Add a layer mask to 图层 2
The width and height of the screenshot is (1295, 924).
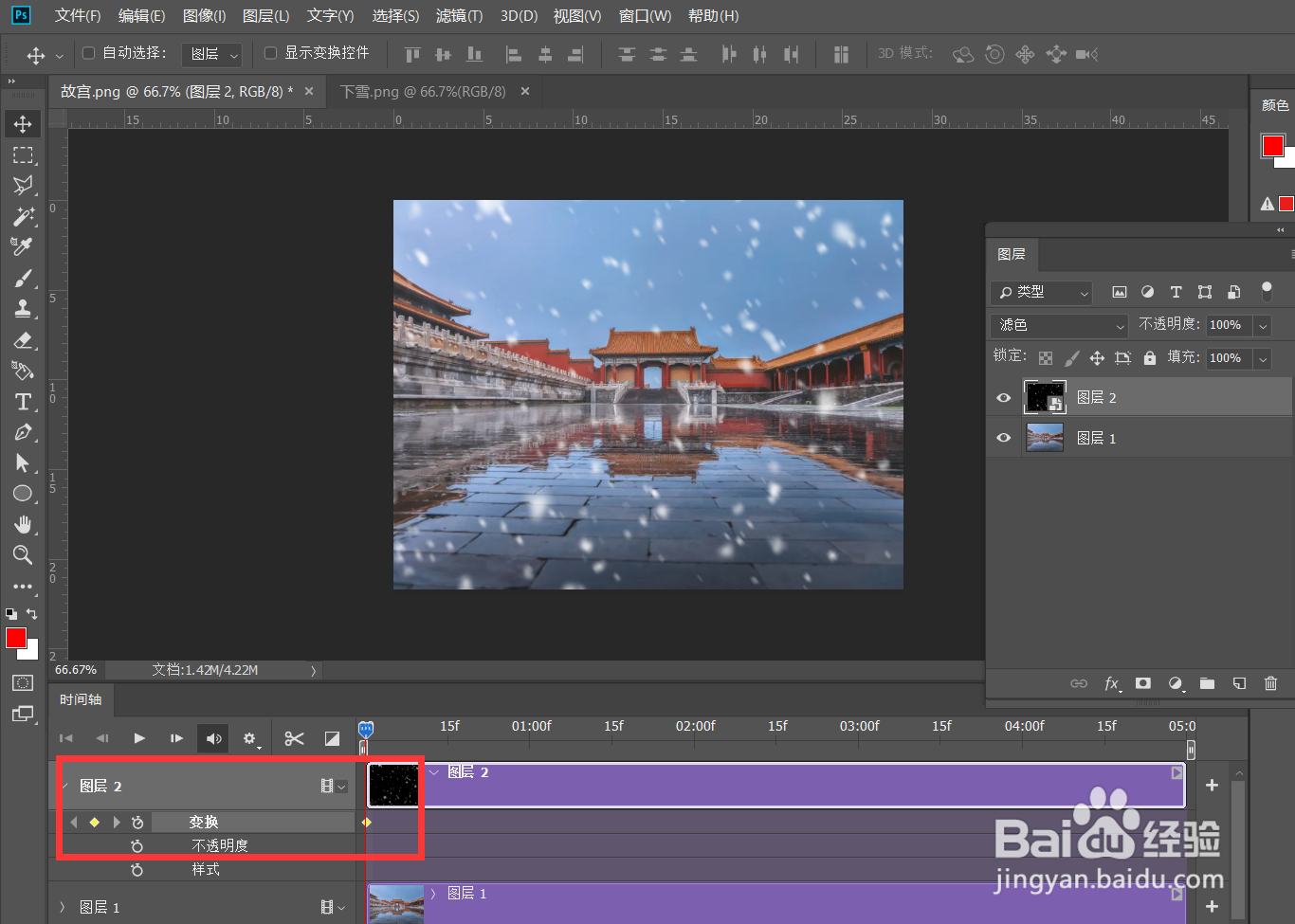point(1142,683)
